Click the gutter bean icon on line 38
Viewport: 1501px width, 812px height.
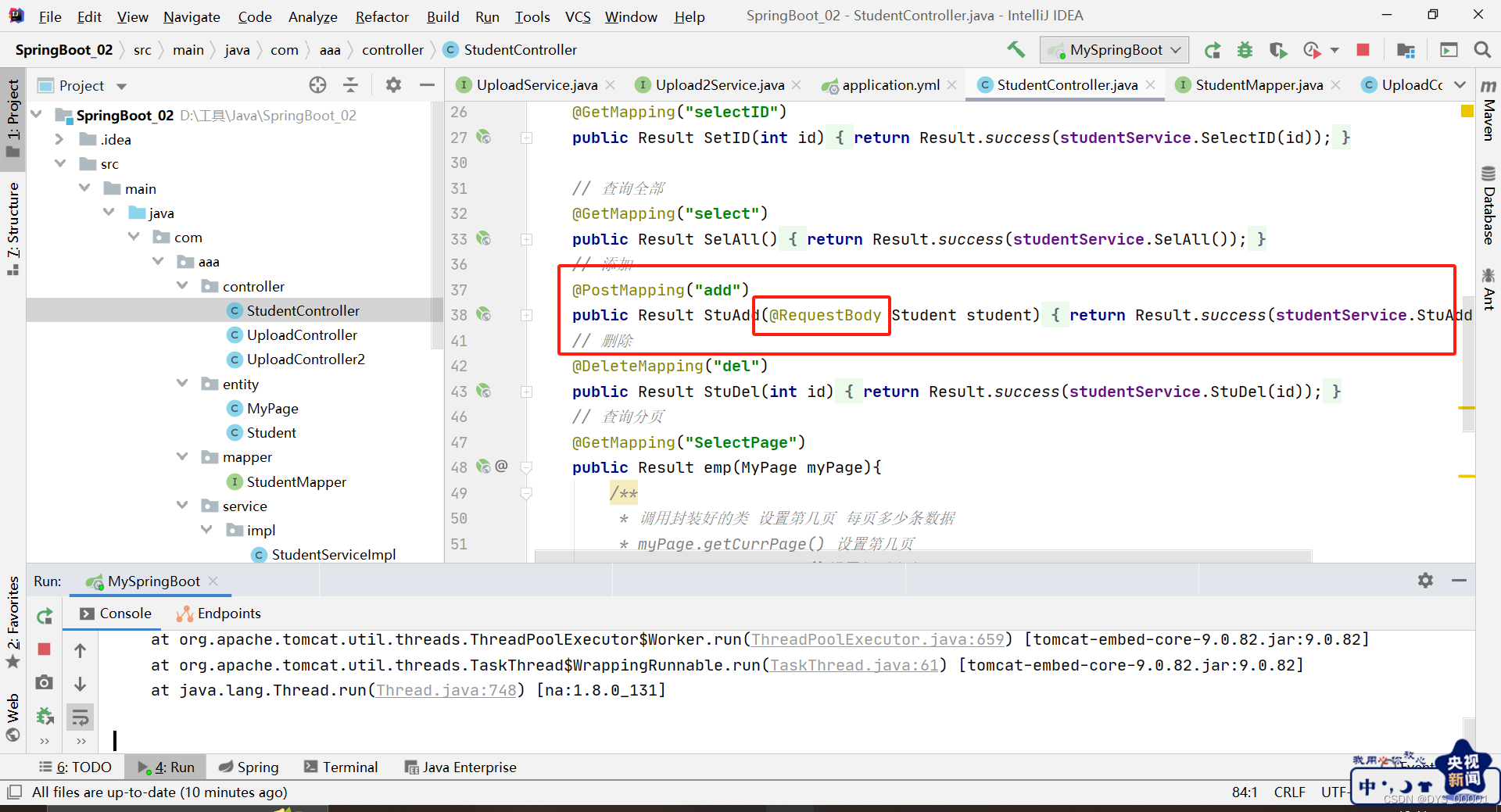click(x=484, y=314)
